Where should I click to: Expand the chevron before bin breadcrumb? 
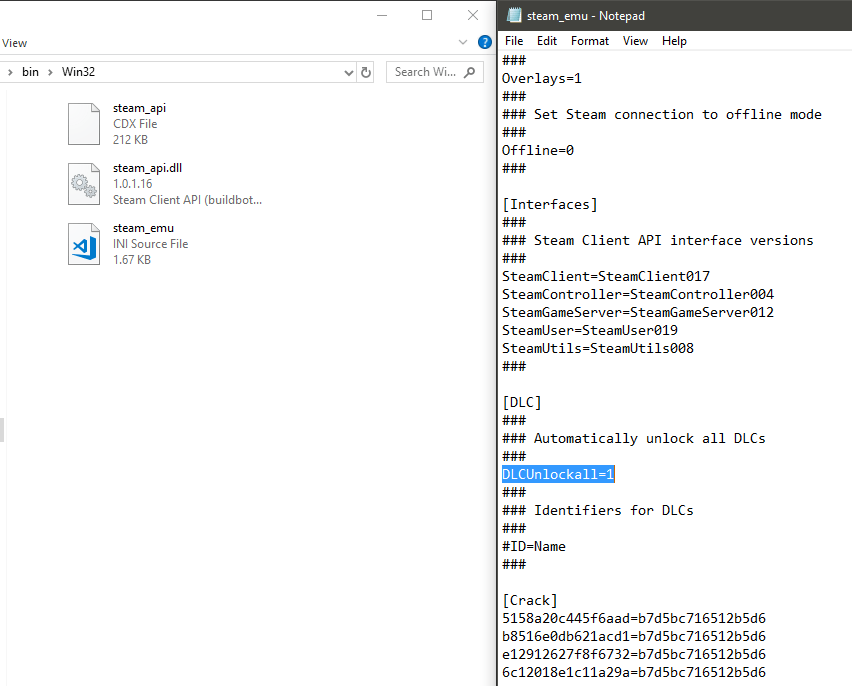tap(10, 72)
